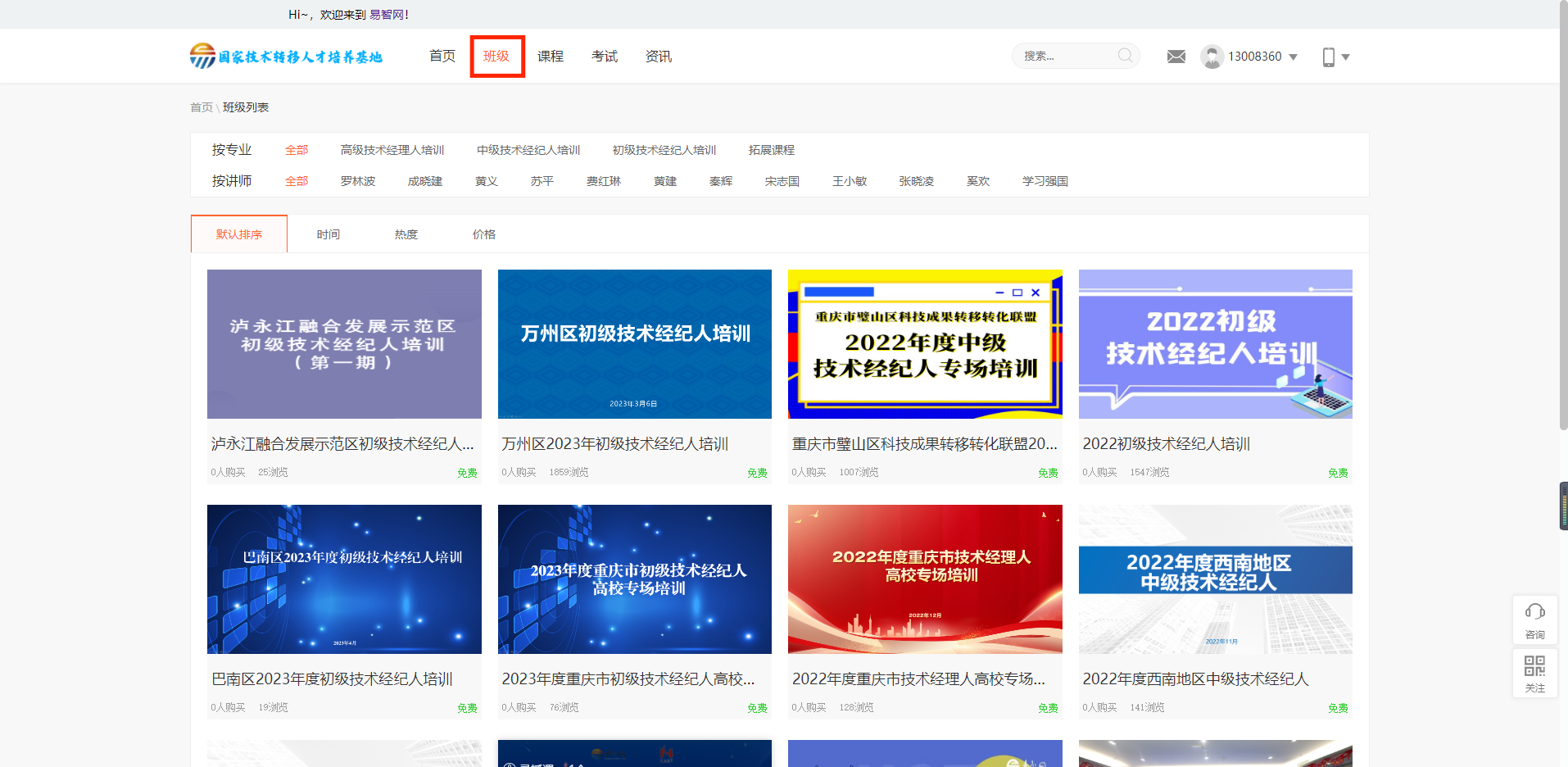
Task: Select 全部 in the 按专业 row
Action: [x=297, y=150]
